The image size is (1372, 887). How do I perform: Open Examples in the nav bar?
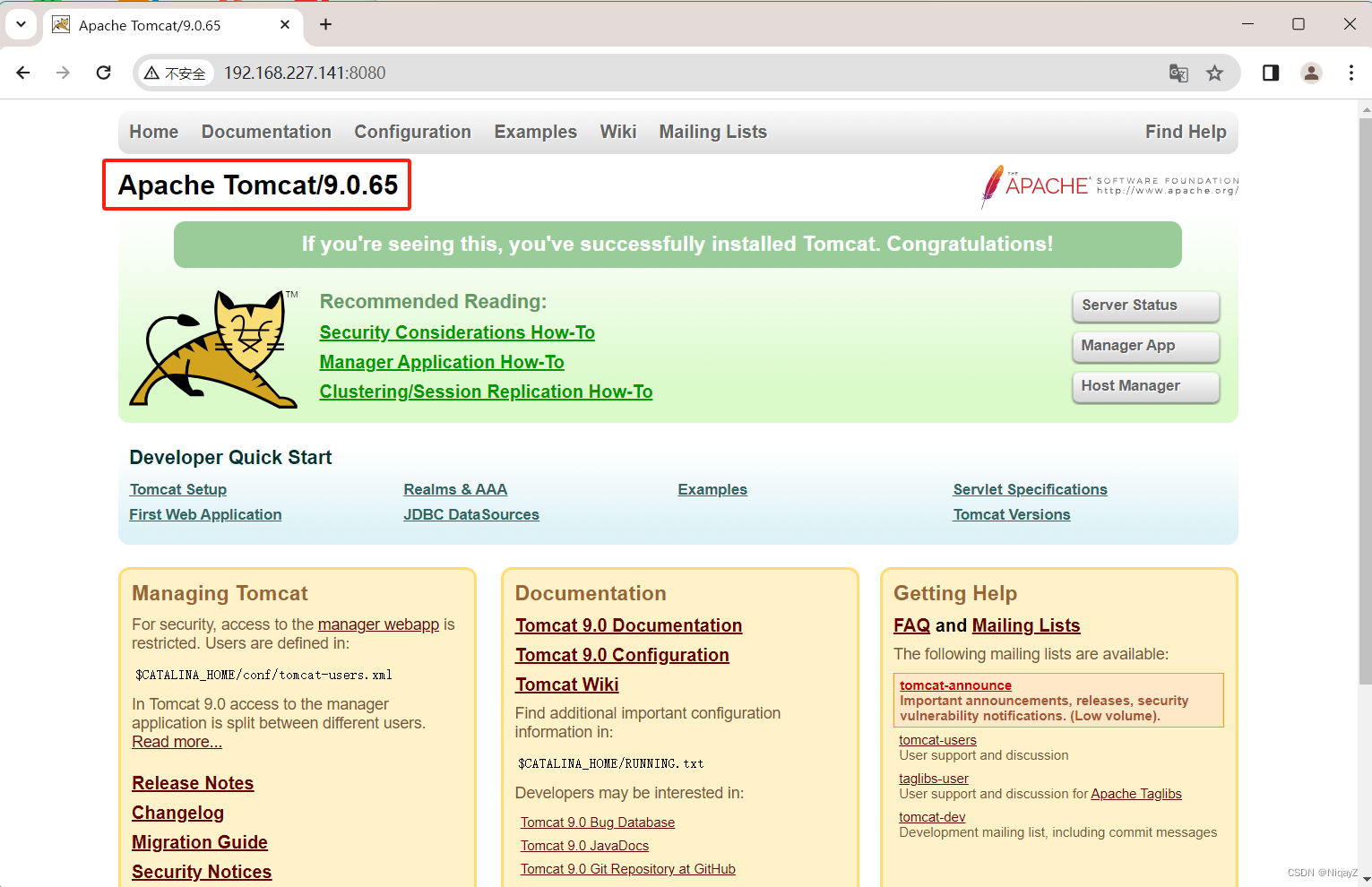click(x=536, y=132)
